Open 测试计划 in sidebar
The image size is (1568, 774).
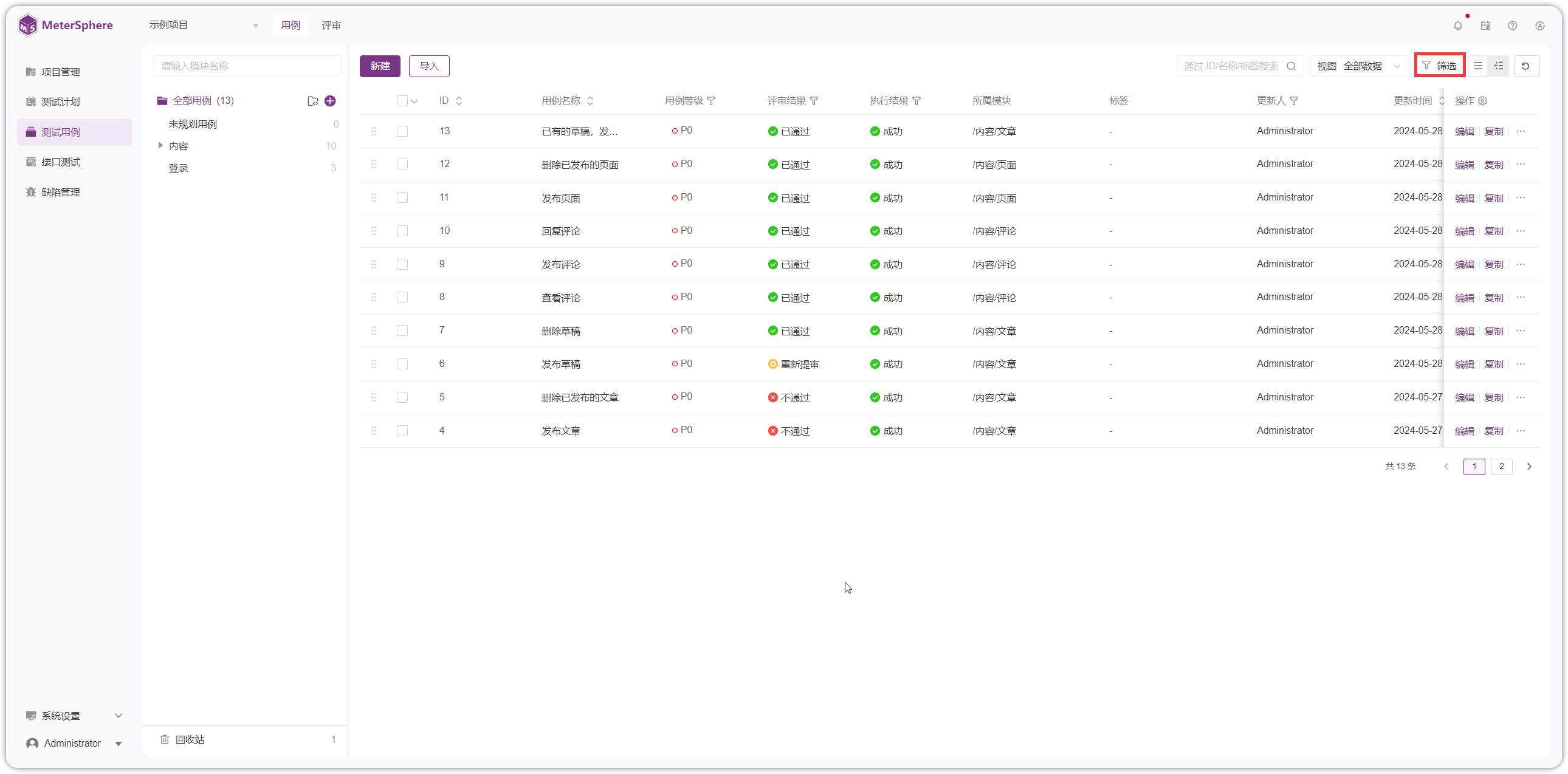click(x=75, y=101)
